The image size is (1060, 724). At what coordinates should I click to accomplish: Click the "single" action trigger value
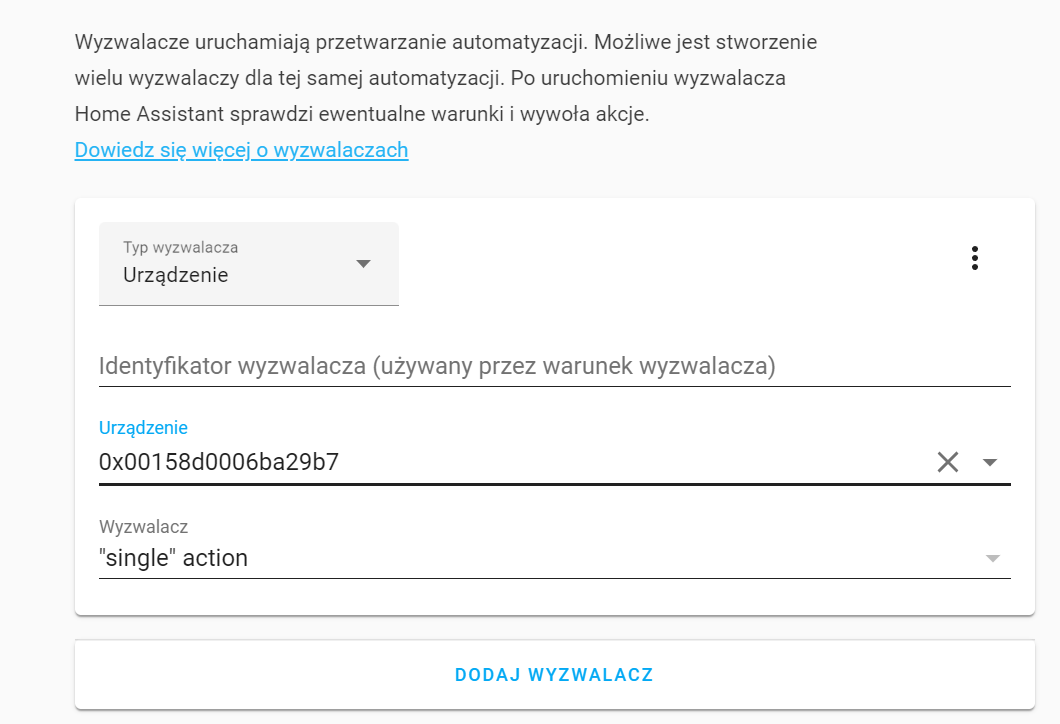[x=173, y=558]
